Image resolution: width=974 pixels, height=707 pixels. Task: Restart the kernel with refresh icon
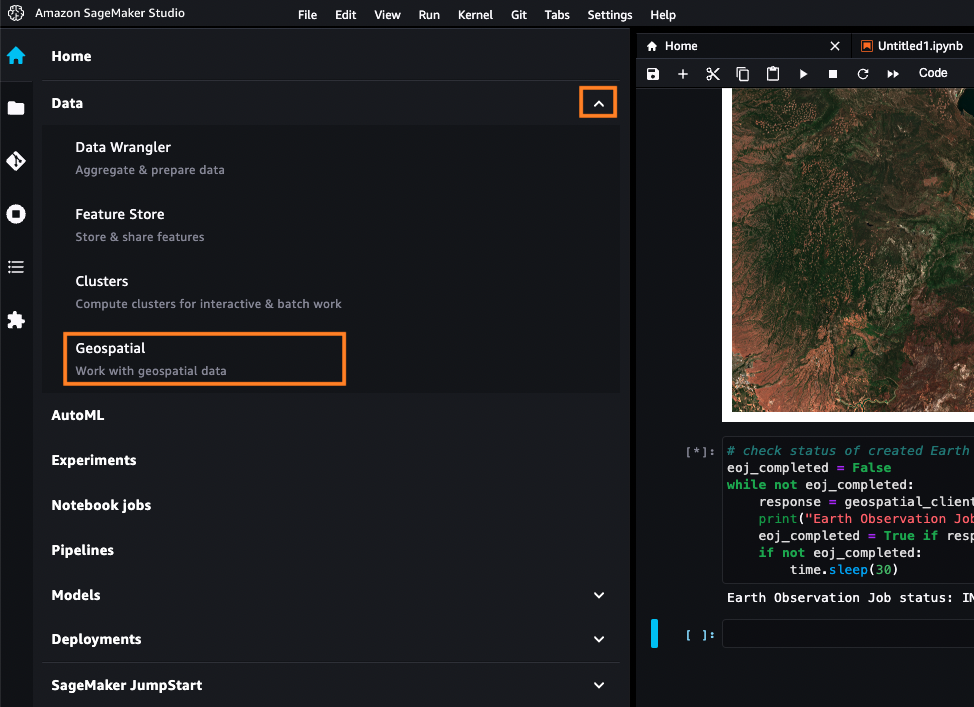point(863,74)
